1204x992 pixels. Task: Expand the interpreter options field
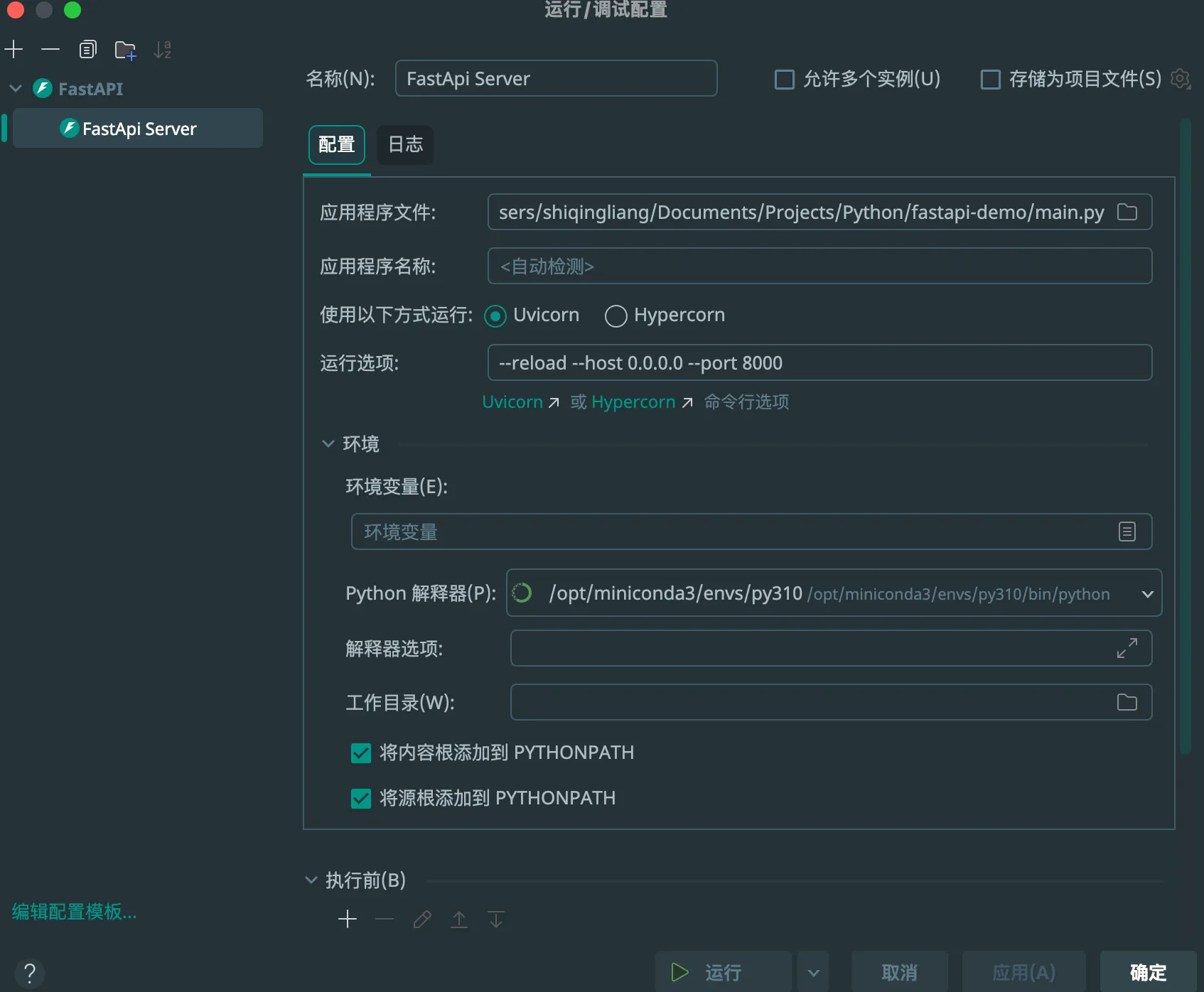coord(1127,648)
